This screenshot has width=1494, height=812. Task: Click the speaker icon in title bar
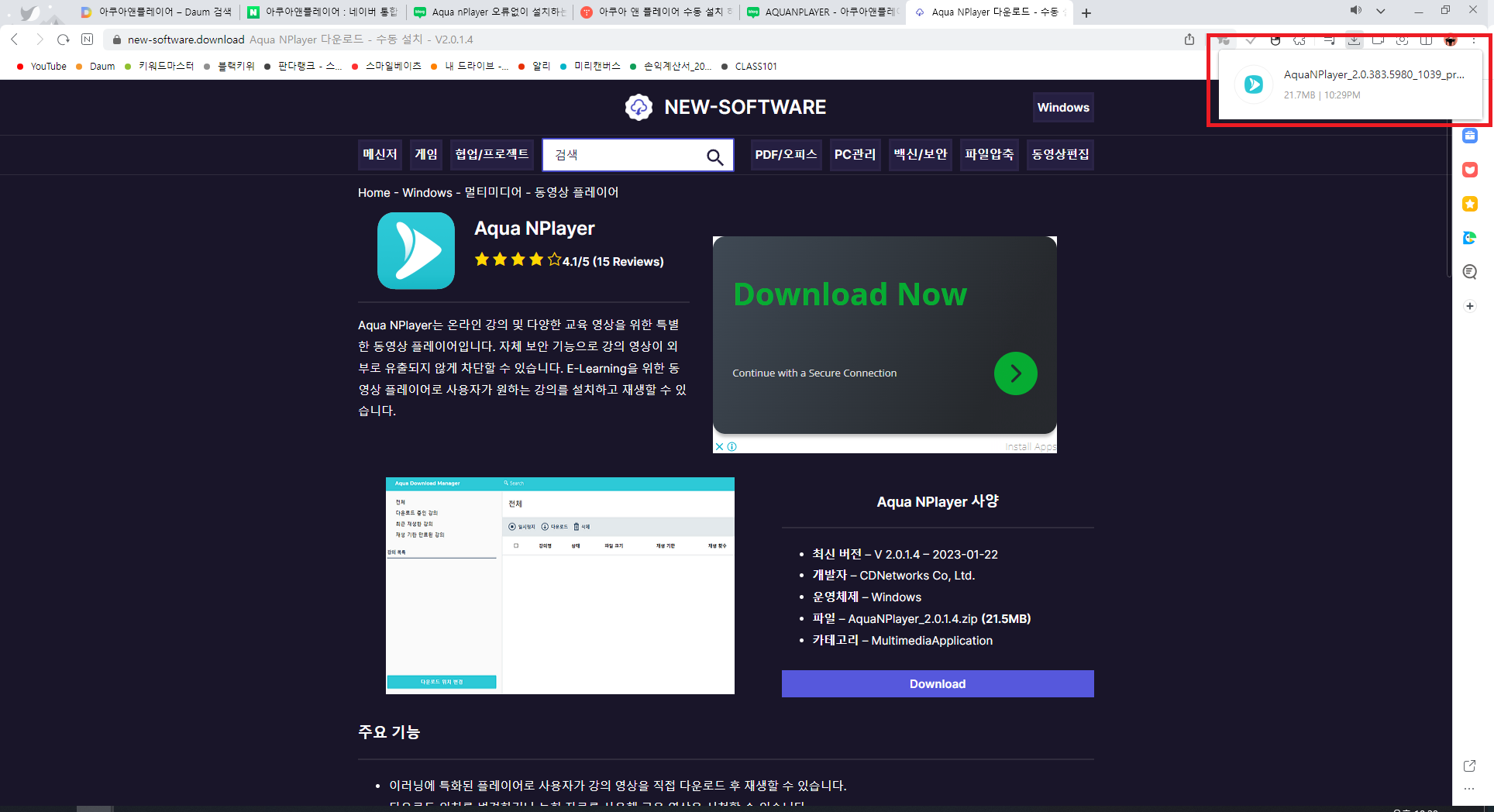tap(1355, 11)
